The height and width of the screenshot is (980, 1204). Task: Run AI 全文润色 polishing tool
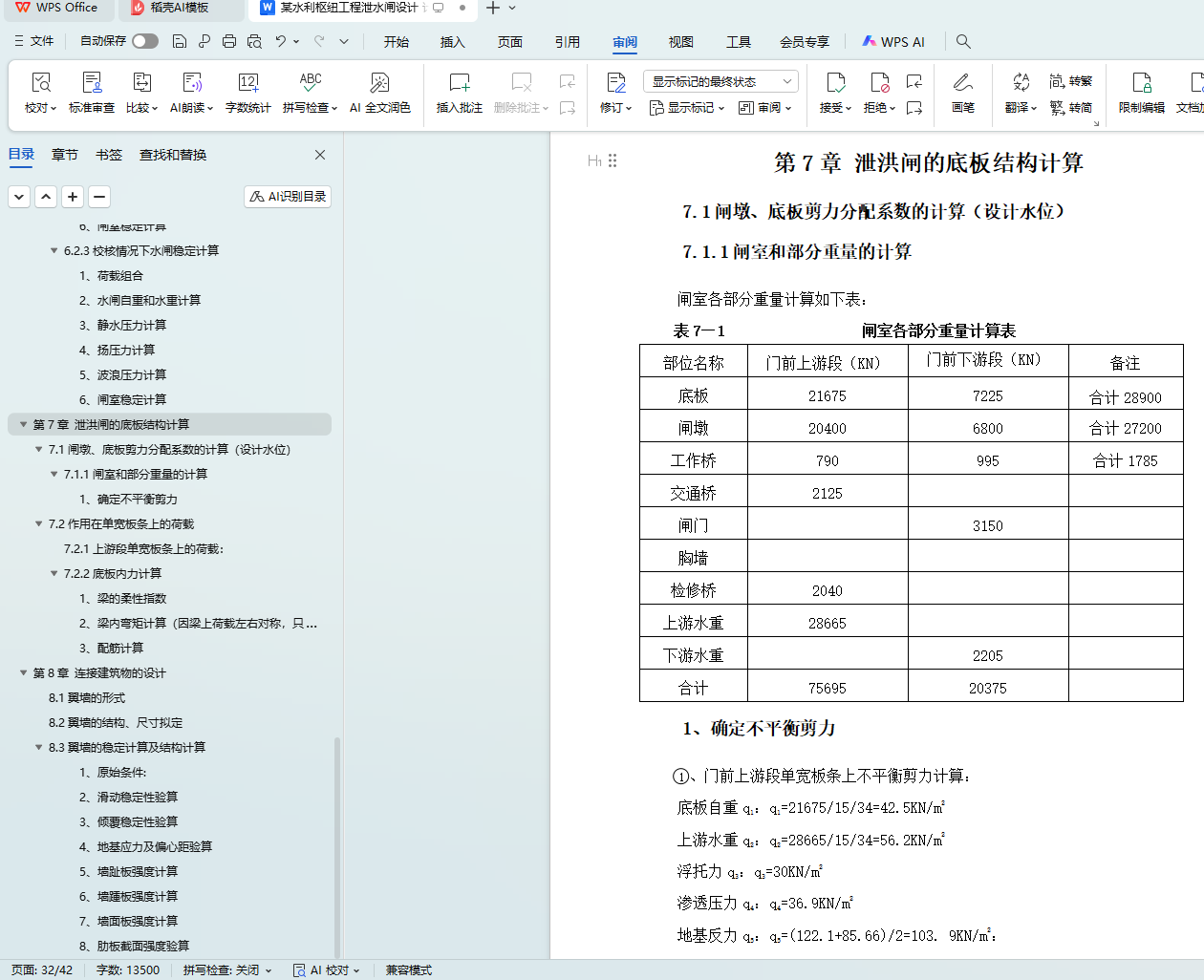click(379, 84)
